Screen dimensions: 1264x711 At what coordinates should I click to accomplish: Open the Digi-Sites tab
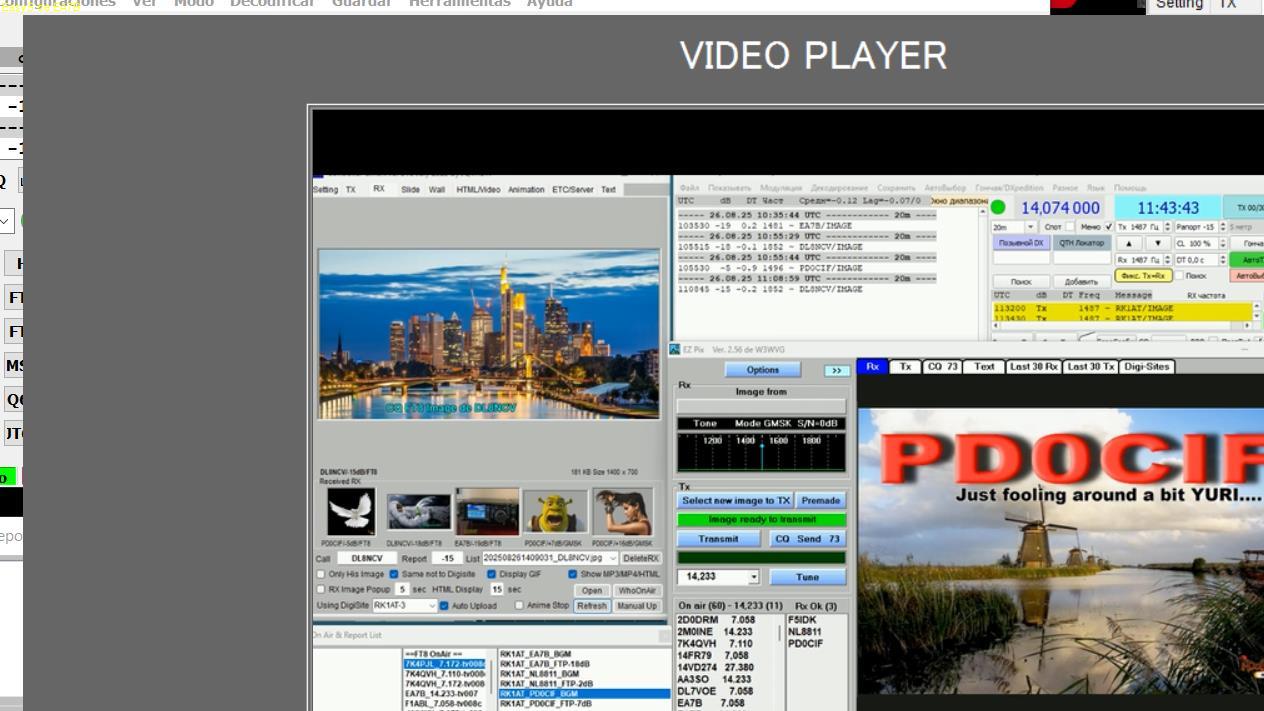point(1146,366)
